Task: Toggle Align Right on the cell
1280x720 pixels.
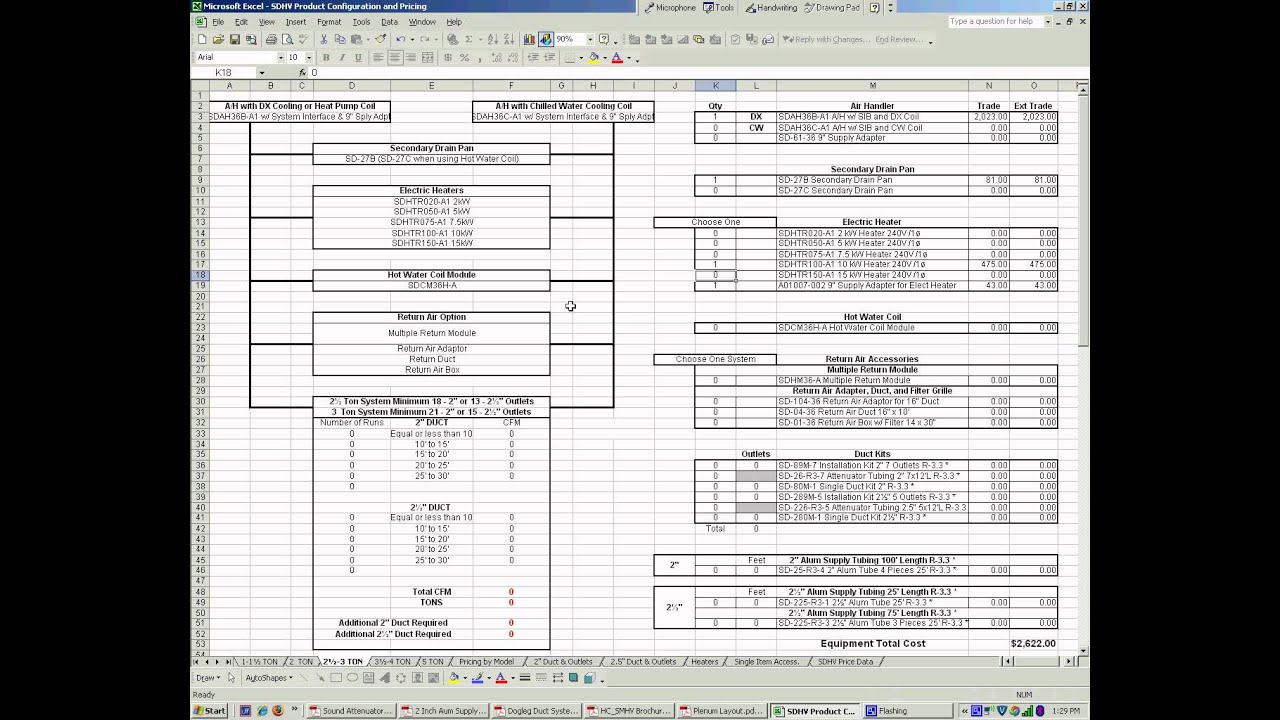Action: pos(411,57)
